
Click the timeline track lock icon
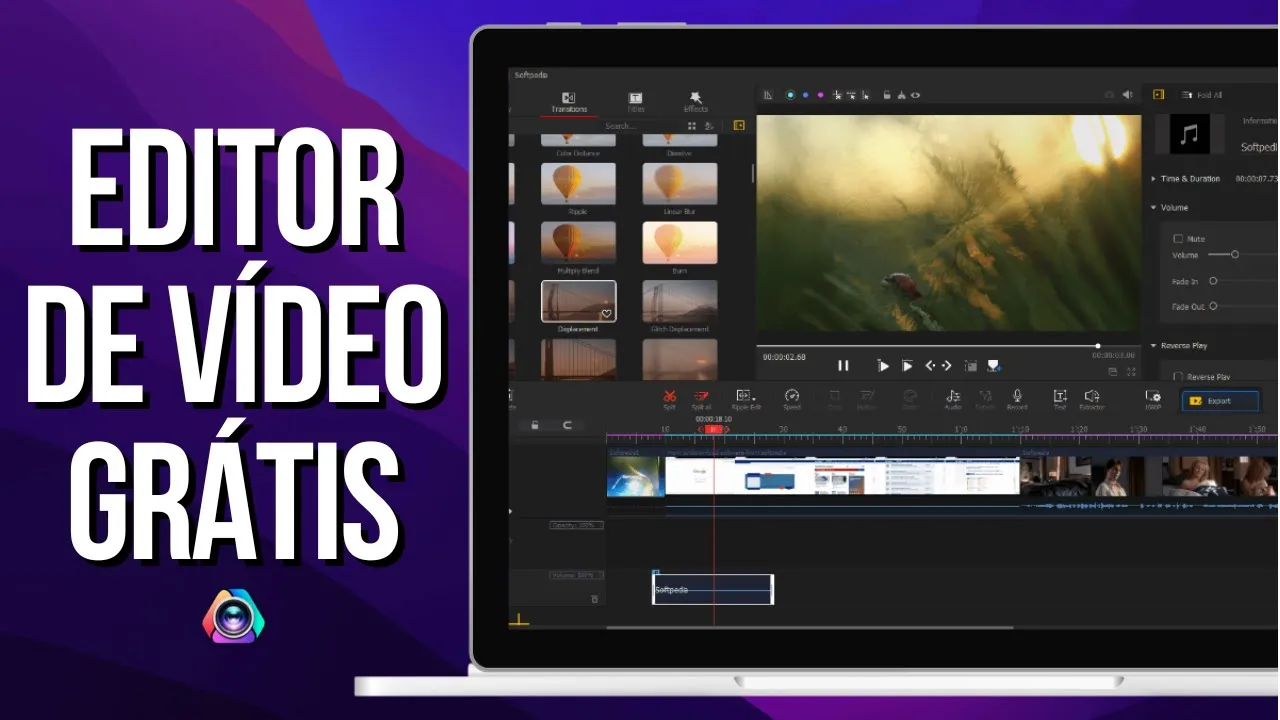click(x=535, y=425)
